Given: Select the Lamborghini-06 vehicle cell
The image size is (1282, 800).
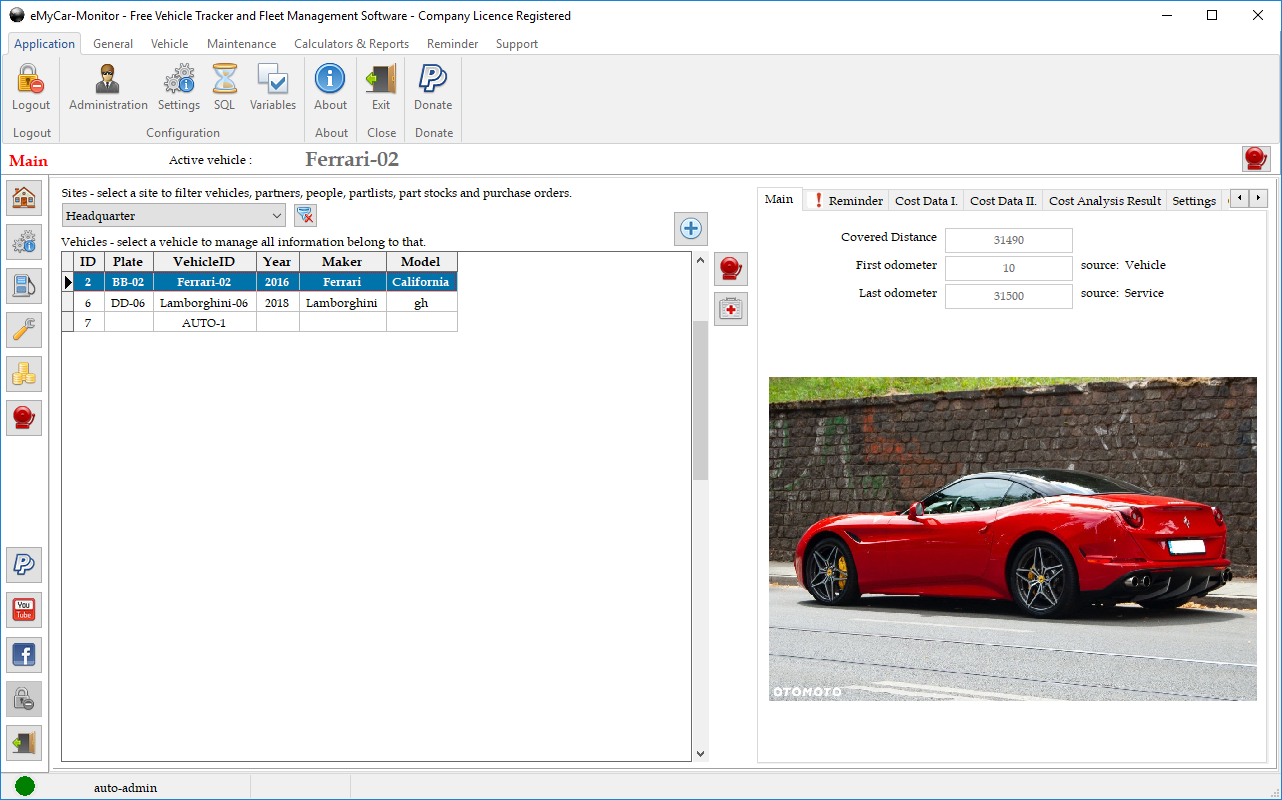Looking at the screenshot, I should click(204, 302).
